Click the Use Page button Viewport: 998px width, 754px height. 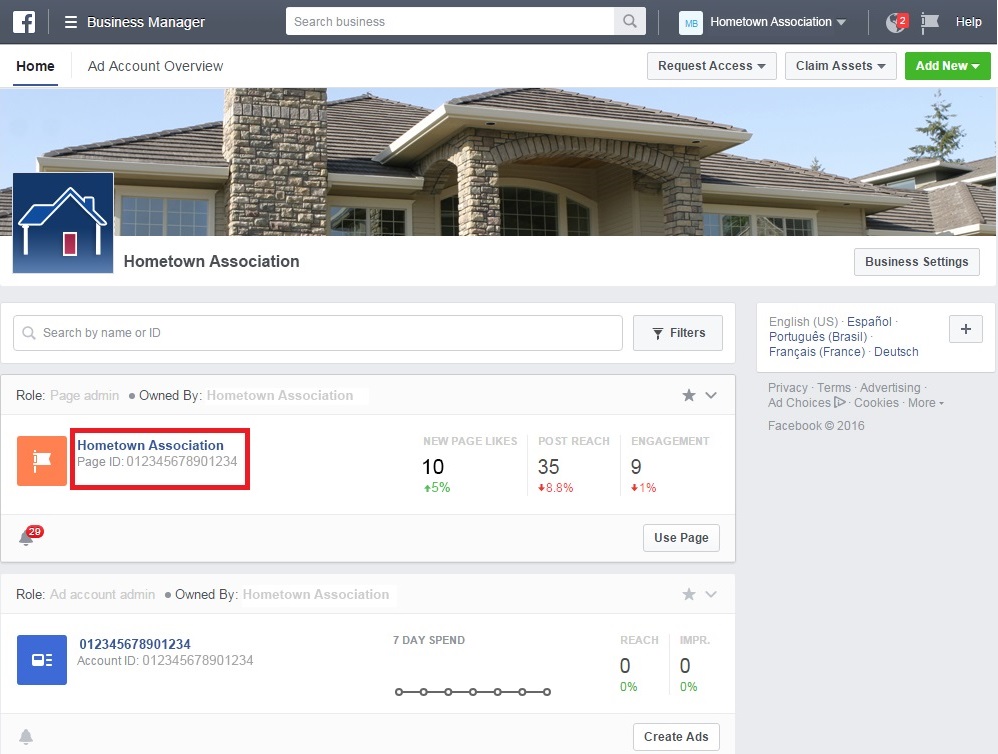(x=681, y=538)
